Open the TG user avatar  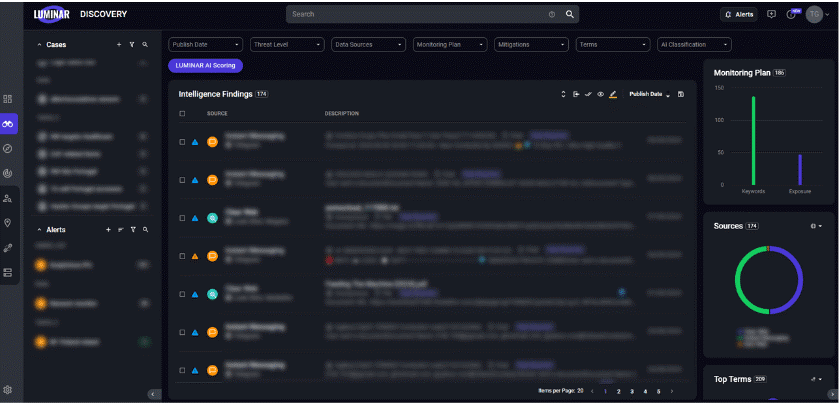click(x=814, y=14)
